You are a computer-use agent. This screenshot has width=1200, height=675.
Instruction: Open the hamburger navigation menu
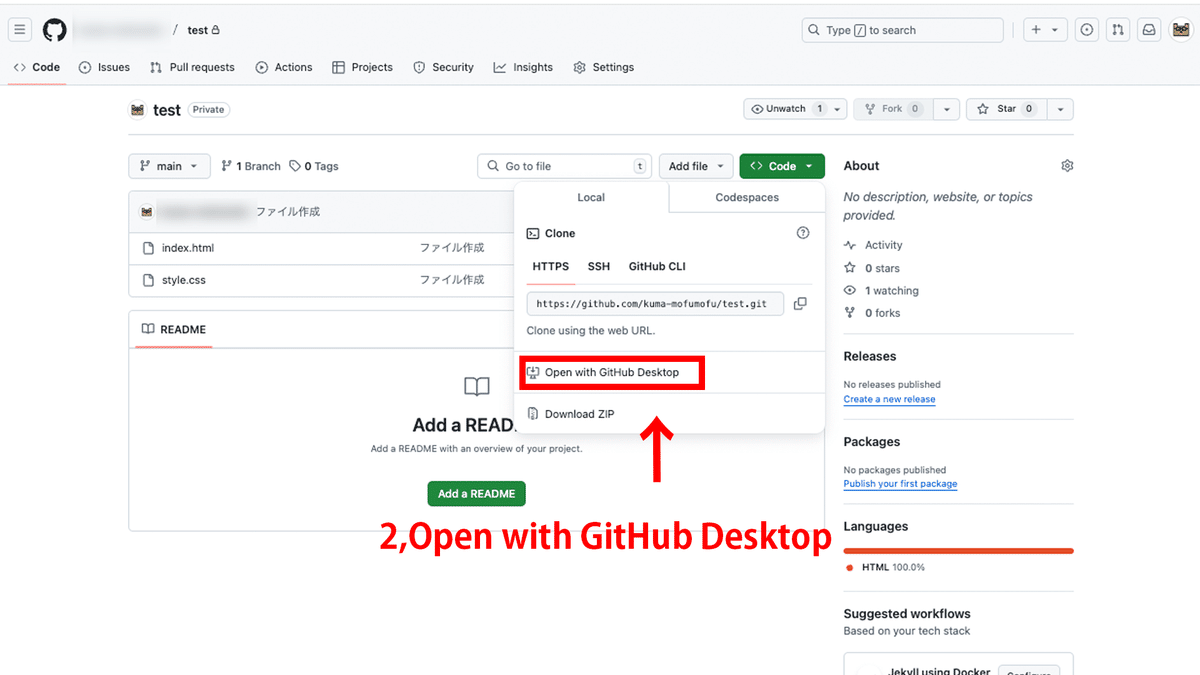(x=20, y=30)
